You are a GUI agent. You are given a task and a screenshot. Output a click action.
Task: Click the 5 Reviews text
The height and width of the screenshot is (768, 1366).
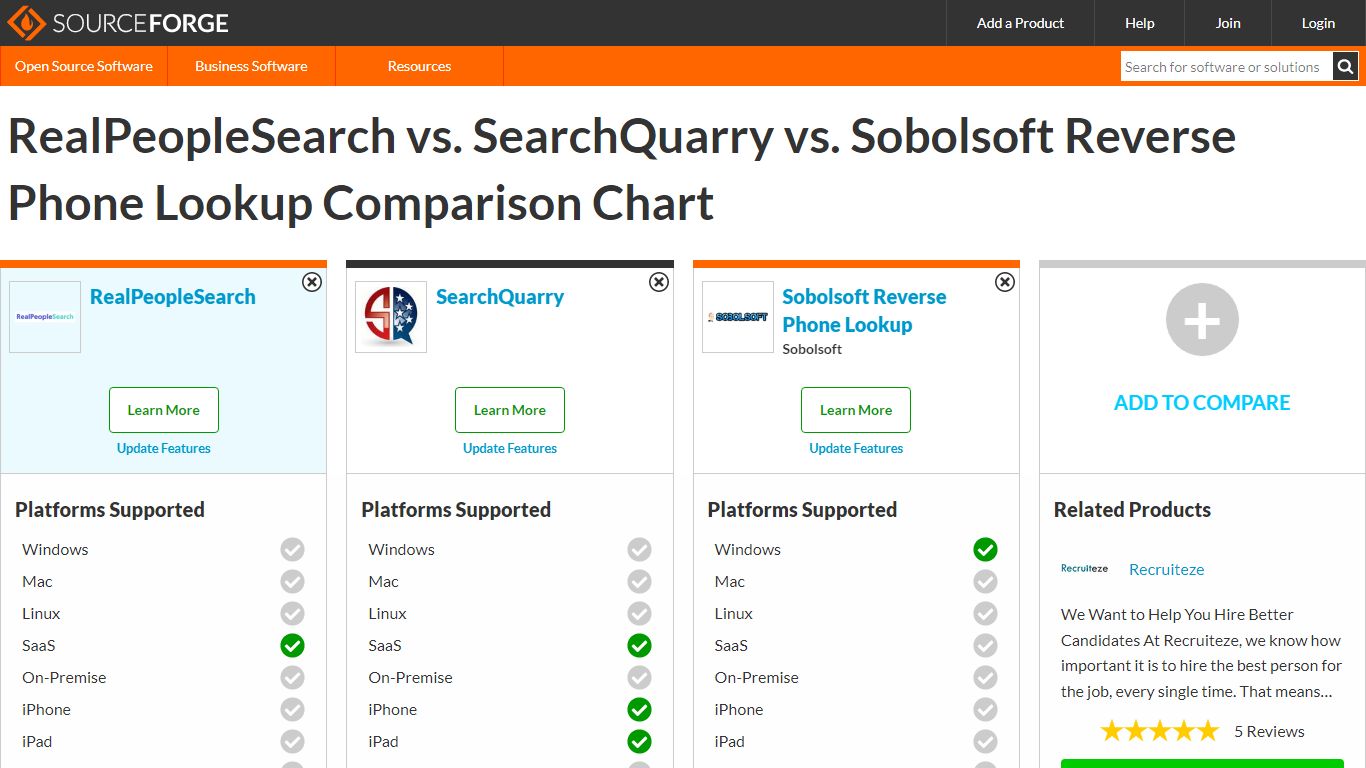[1269, 731]
